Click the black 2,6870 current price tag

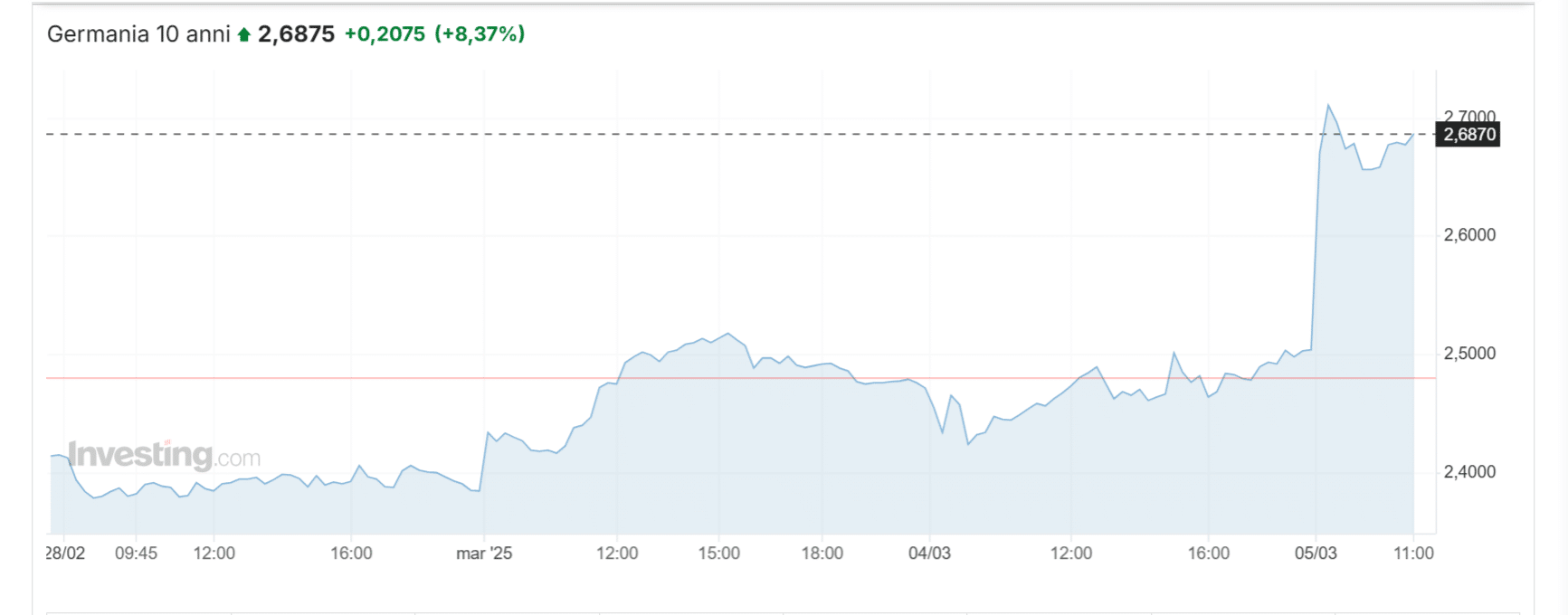[x=1469, y=135]
